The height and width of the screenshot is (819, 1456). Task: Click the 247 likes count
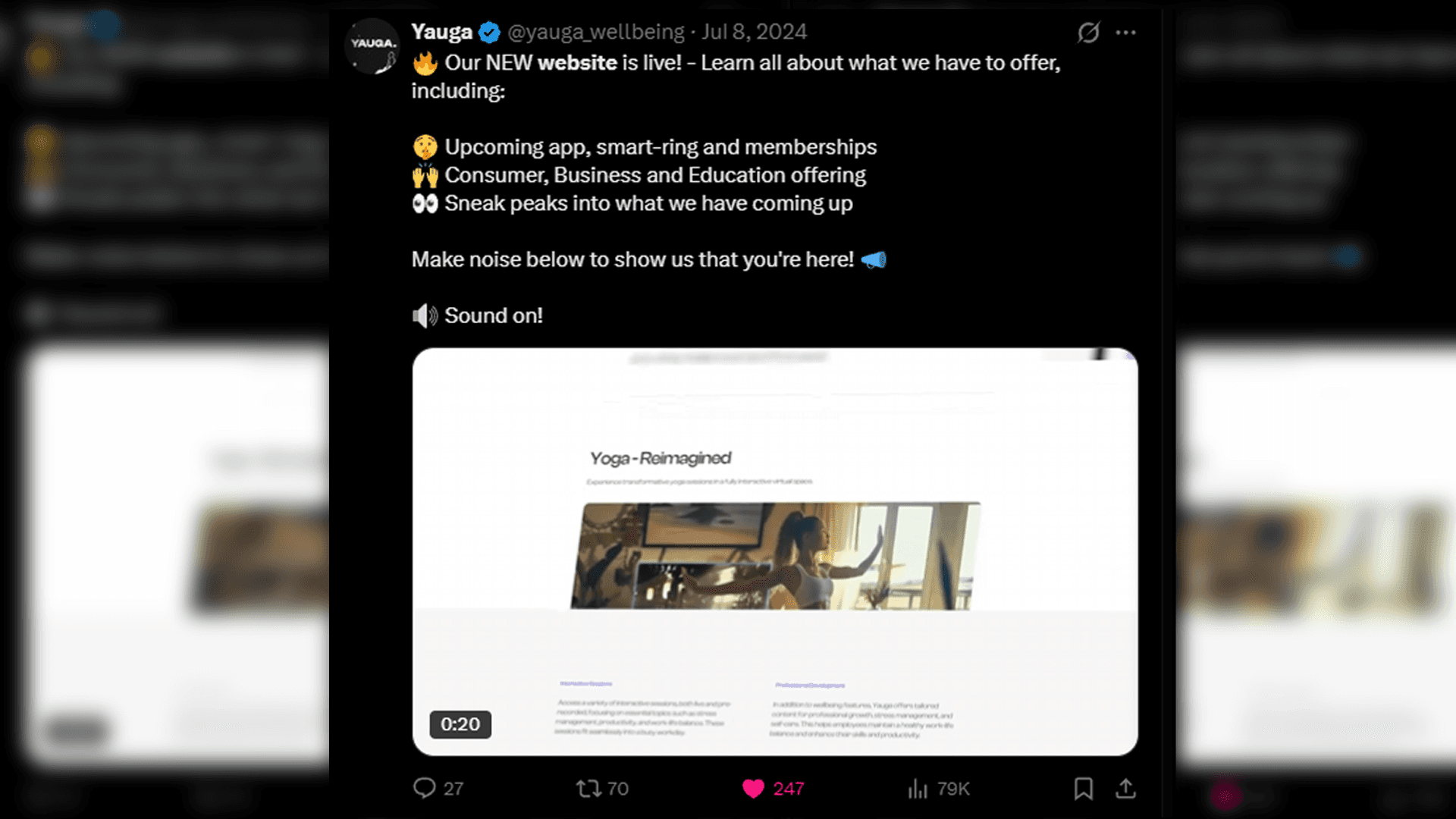tap(789, 789)
